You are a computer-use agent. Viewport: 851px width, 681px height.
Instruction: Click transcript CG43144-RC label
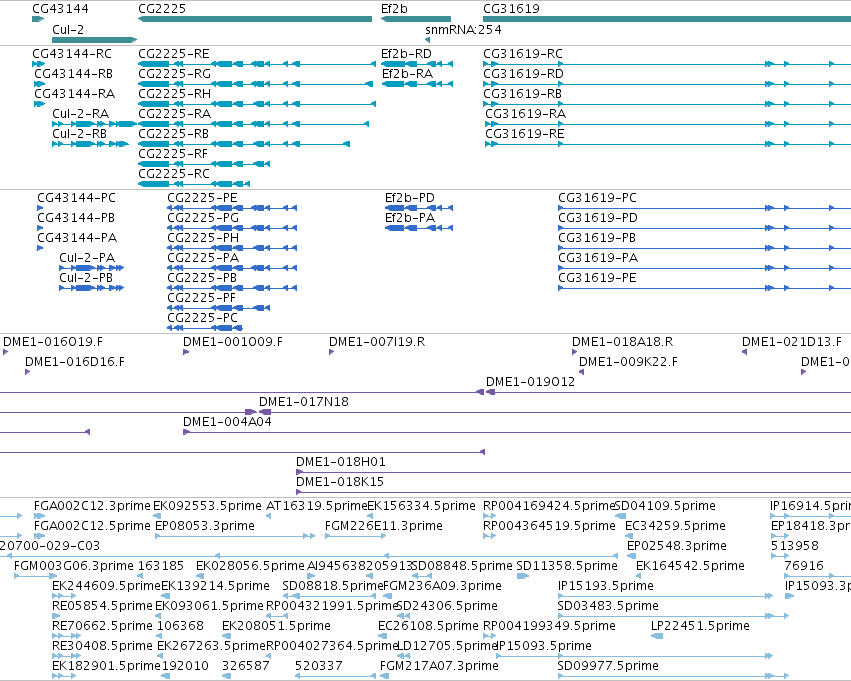[x=72, y=54]
